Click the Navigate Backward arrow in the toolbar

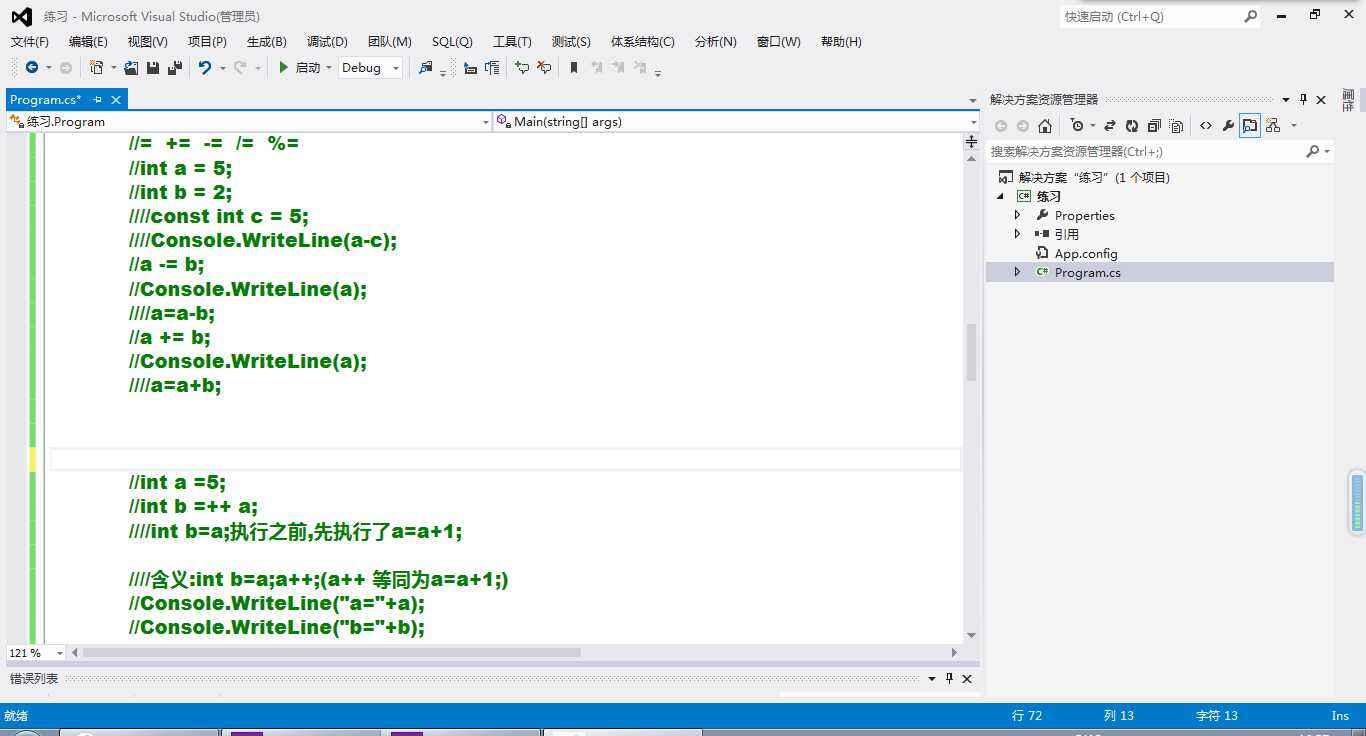click(32, 67)
